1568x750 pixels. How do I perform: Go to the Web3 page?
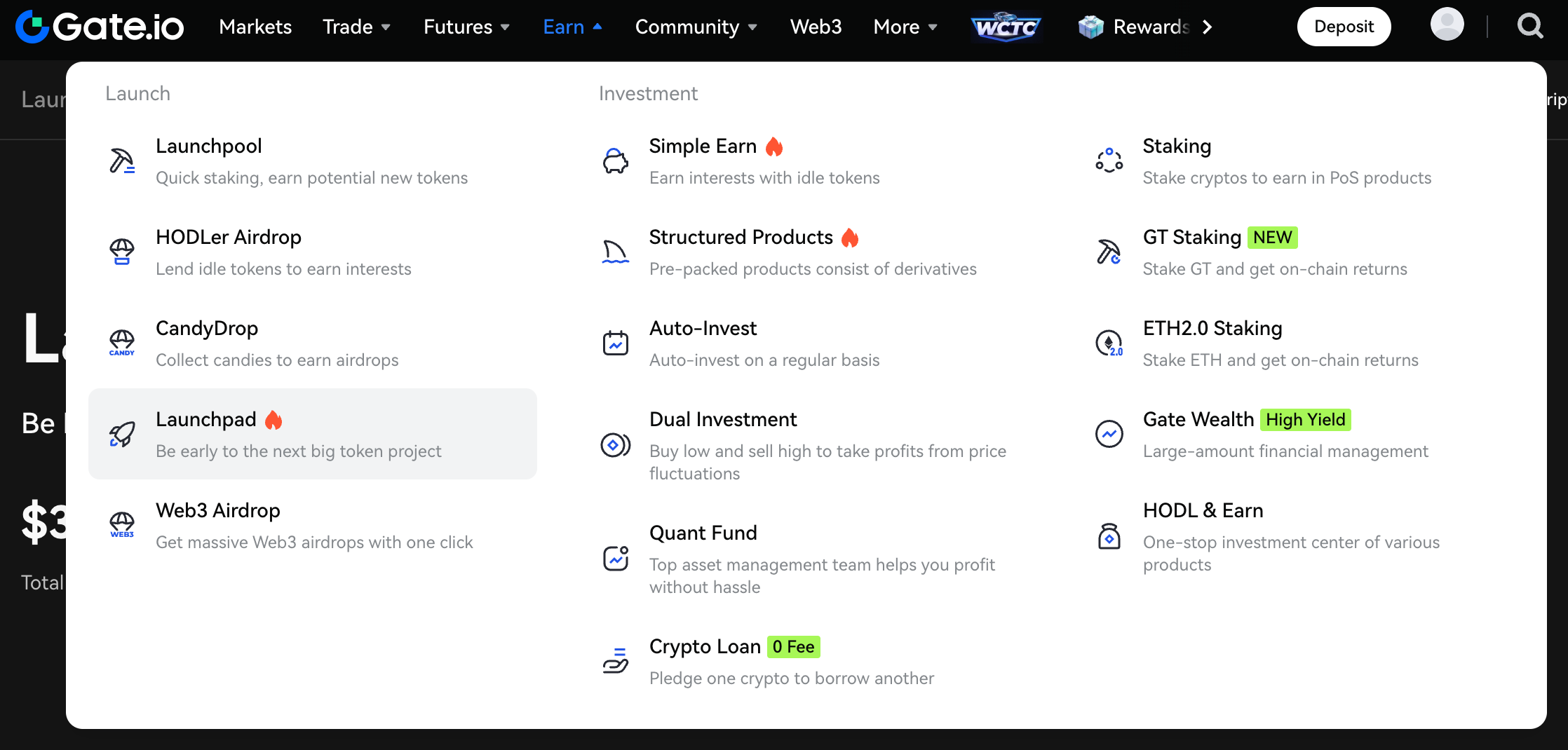tap(816, 27)
